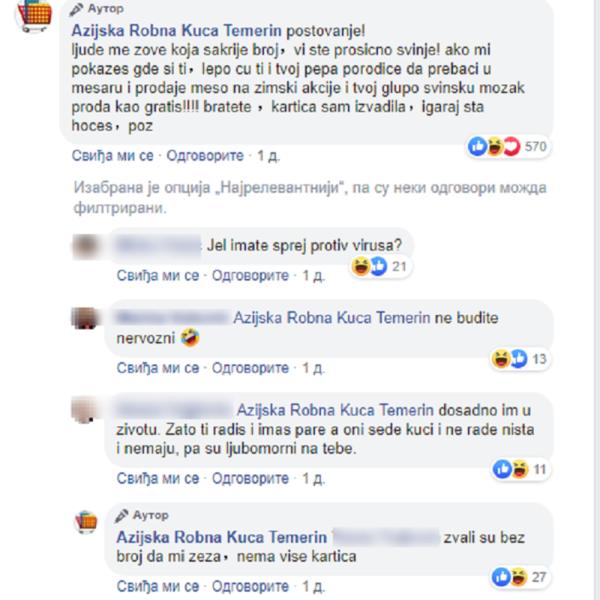Click the '1 д.' timestamp of the top comment

[269, 156]
